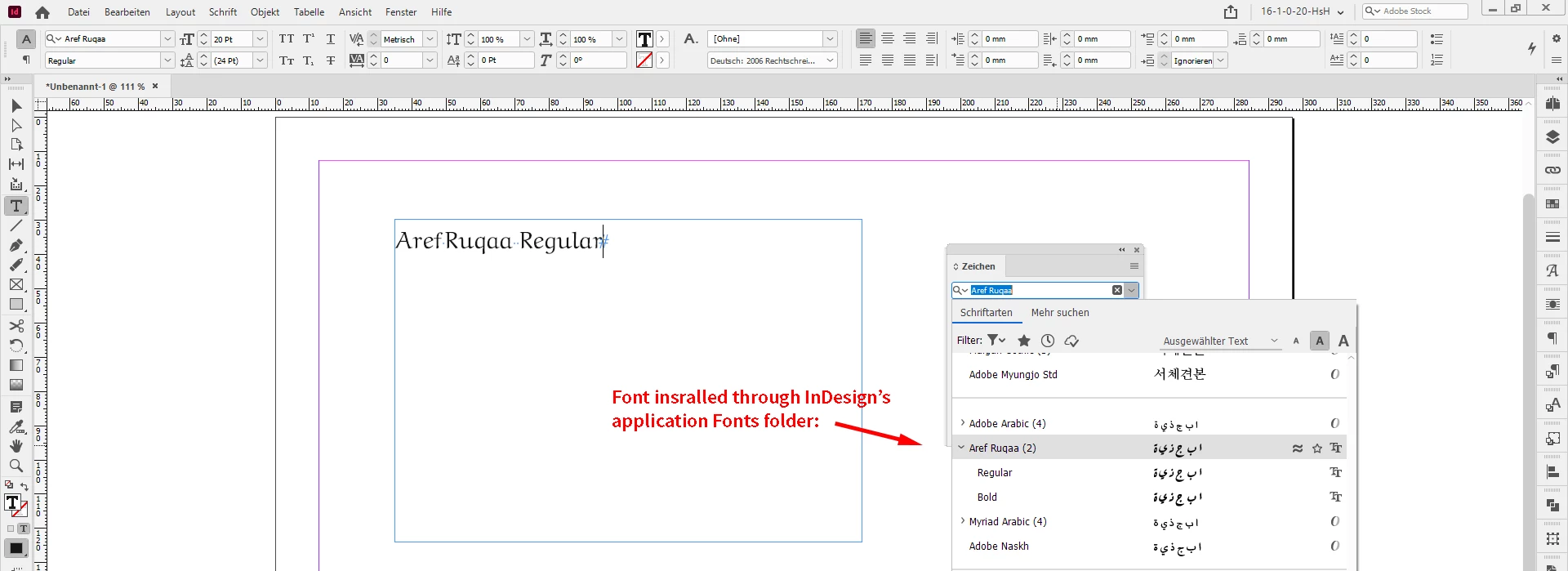Open the Objekt menu
The image size is (1568, 571).
coord(265,12)
